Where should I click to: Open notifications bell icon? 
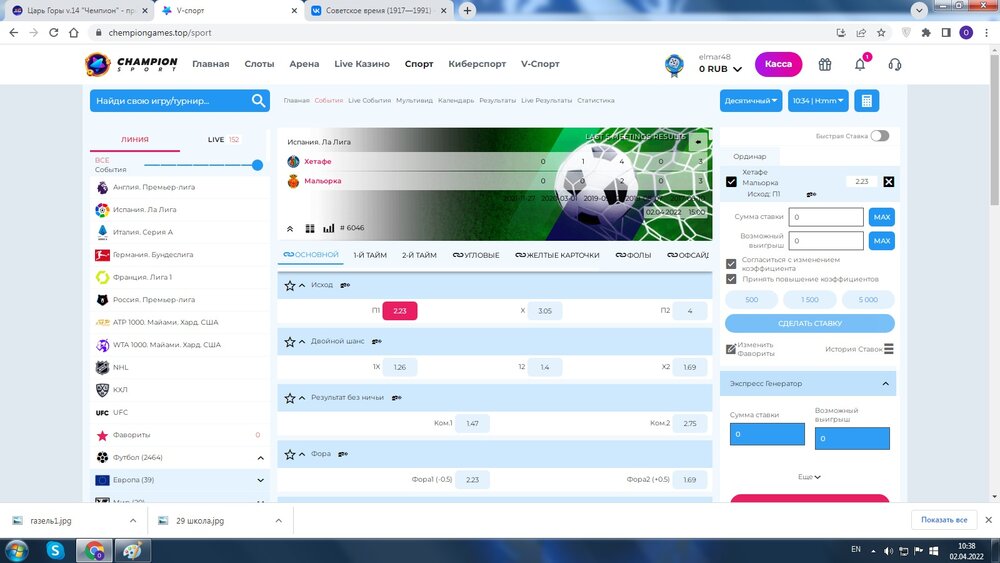click(x=860, y=64)
